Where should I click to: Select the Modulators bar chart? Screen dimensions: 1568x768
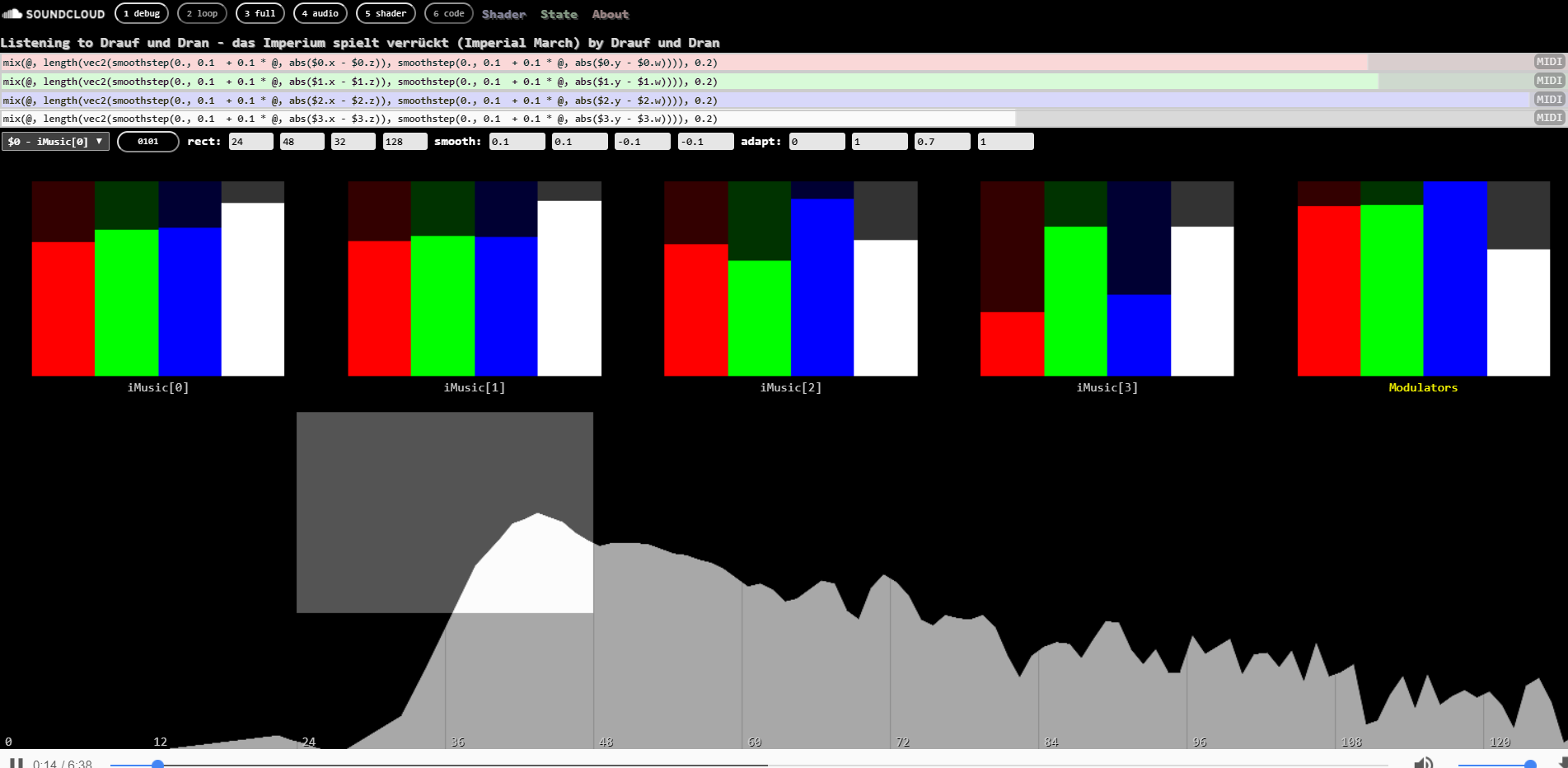1423,279
